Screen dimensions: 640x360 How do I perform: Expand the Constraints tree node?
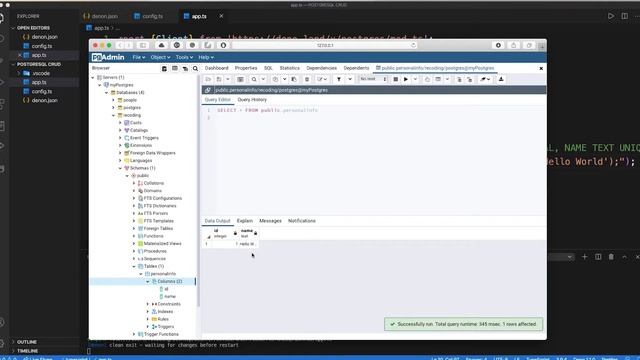[148, 304]
